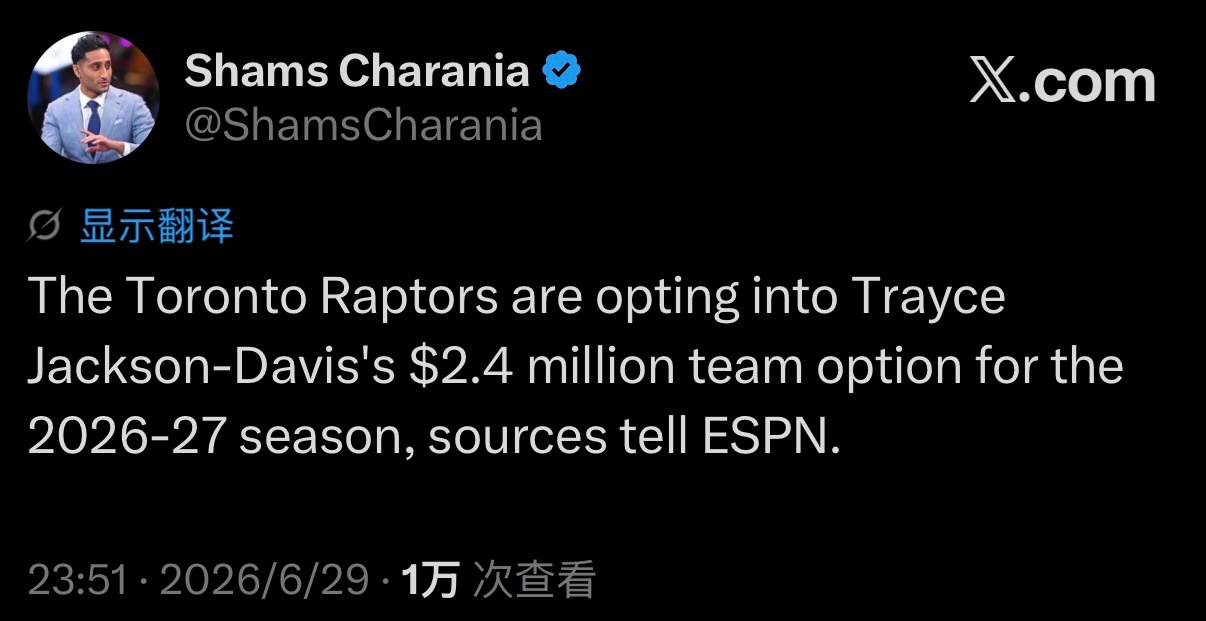Click the 2026/6/29 post date

tap(265, 580)
